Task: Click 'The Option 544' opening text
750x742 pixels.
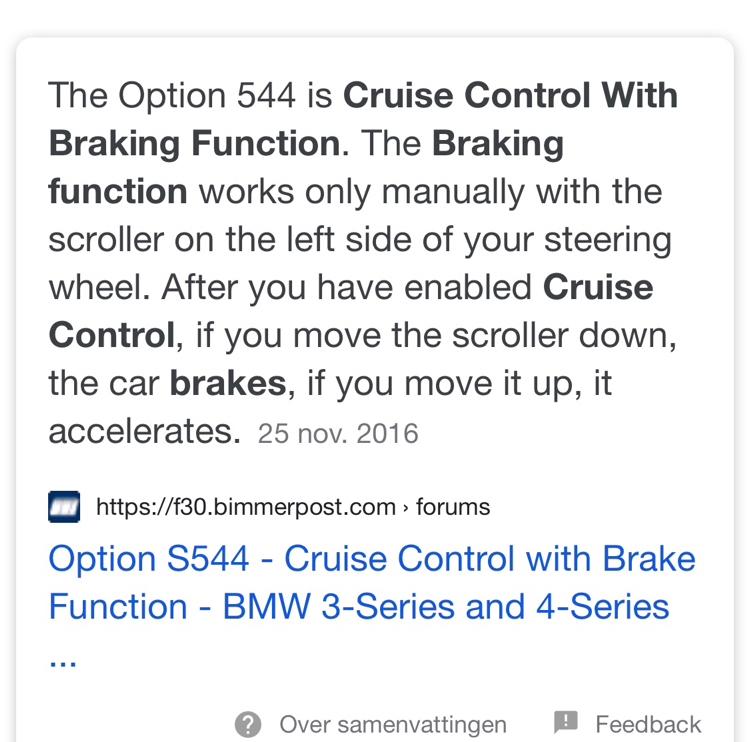Action: coord(171,96)
